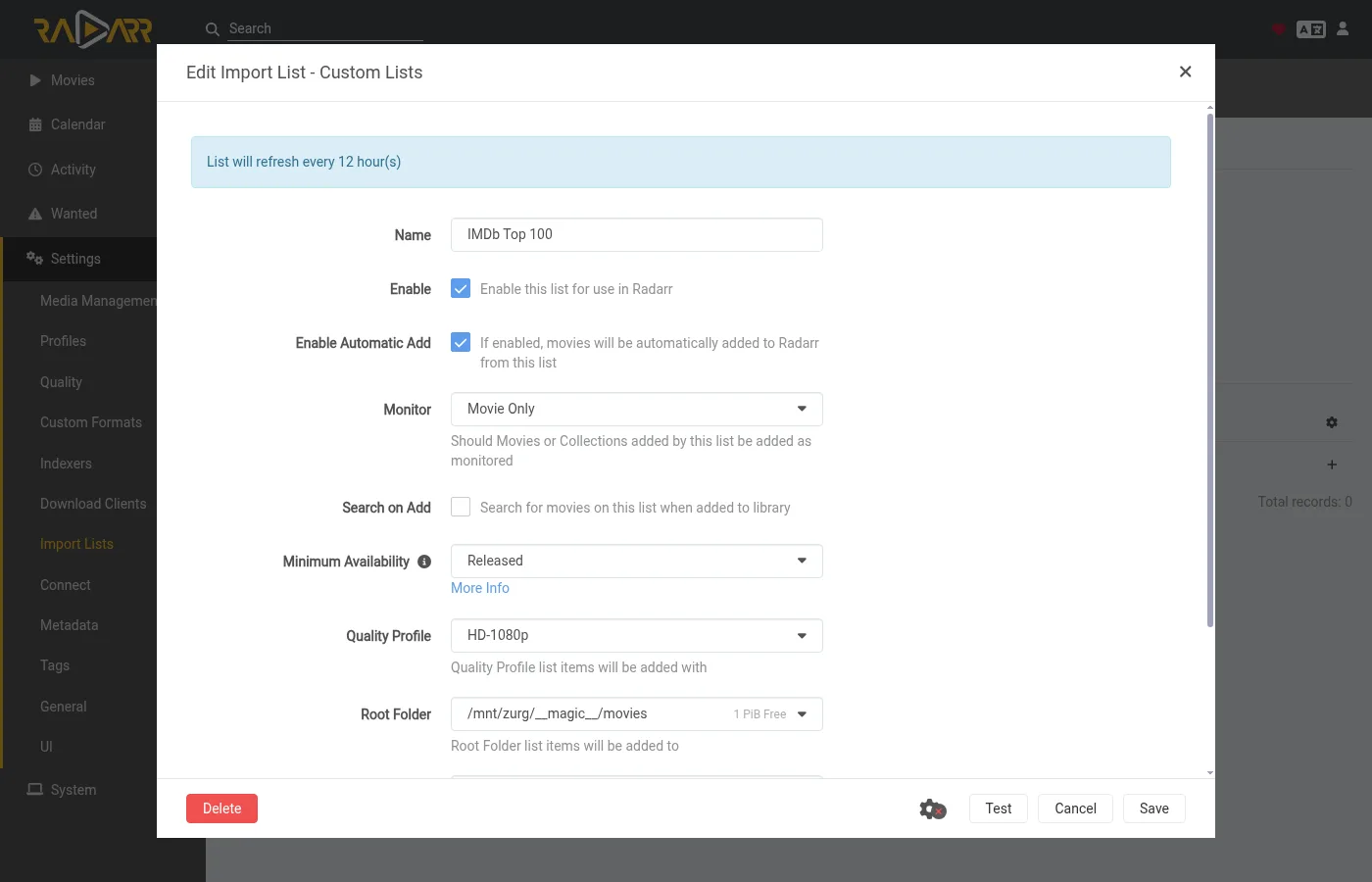1372x882 pixels.
Task: Click the Activity clock icon
Action: 35,170
